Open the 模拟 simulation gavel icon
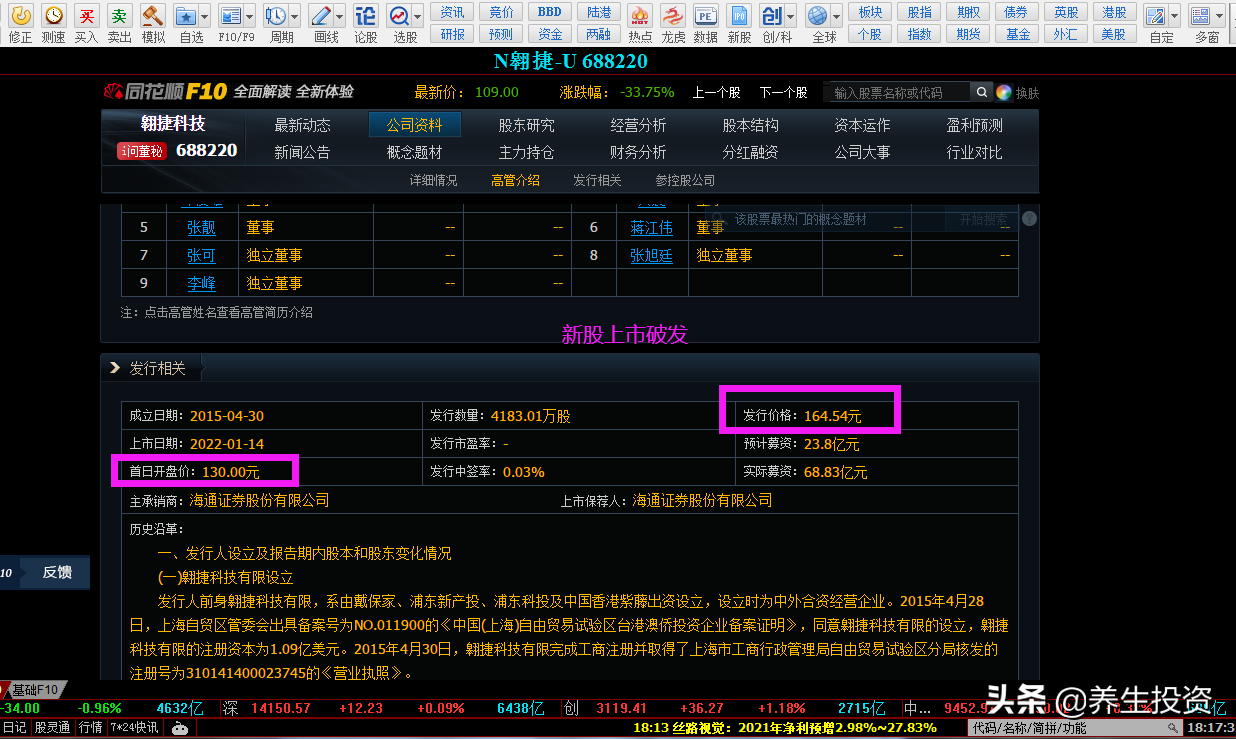Viewport: 1236px width, 739px height. (x=153, y=16)
